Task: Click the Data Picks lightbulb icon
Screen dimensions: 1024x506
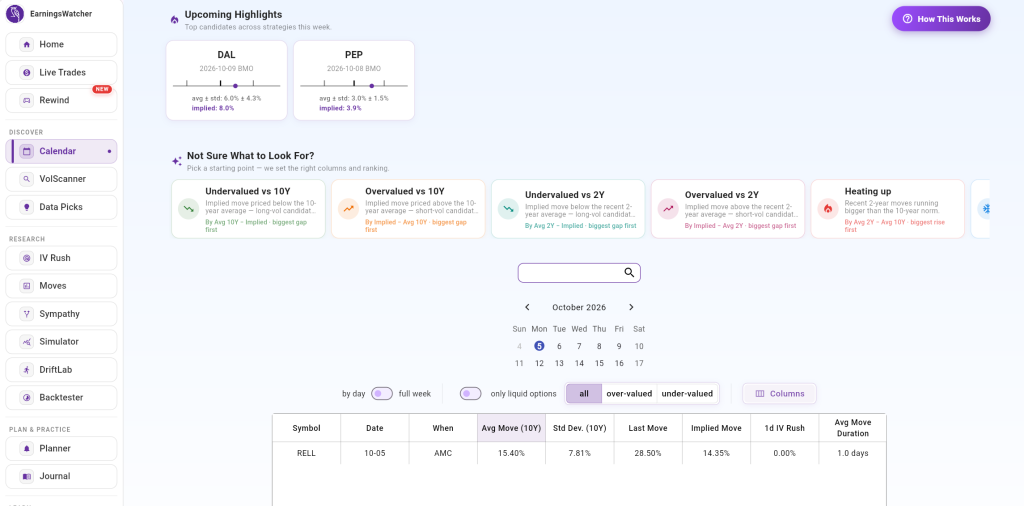Action: pos(27,207)
